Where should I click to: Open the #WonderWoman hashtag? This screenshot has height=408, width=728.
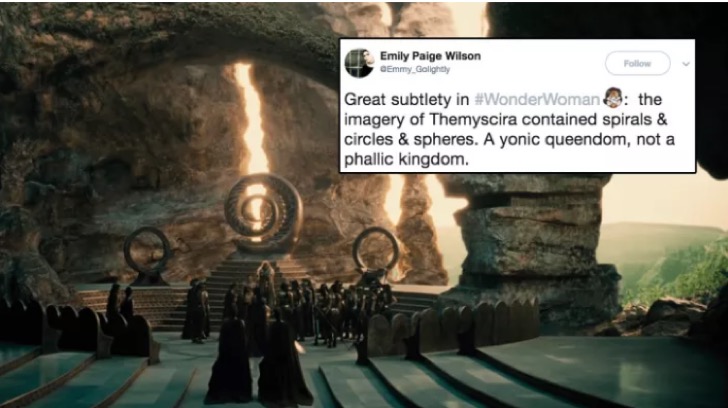pos(537,99)
